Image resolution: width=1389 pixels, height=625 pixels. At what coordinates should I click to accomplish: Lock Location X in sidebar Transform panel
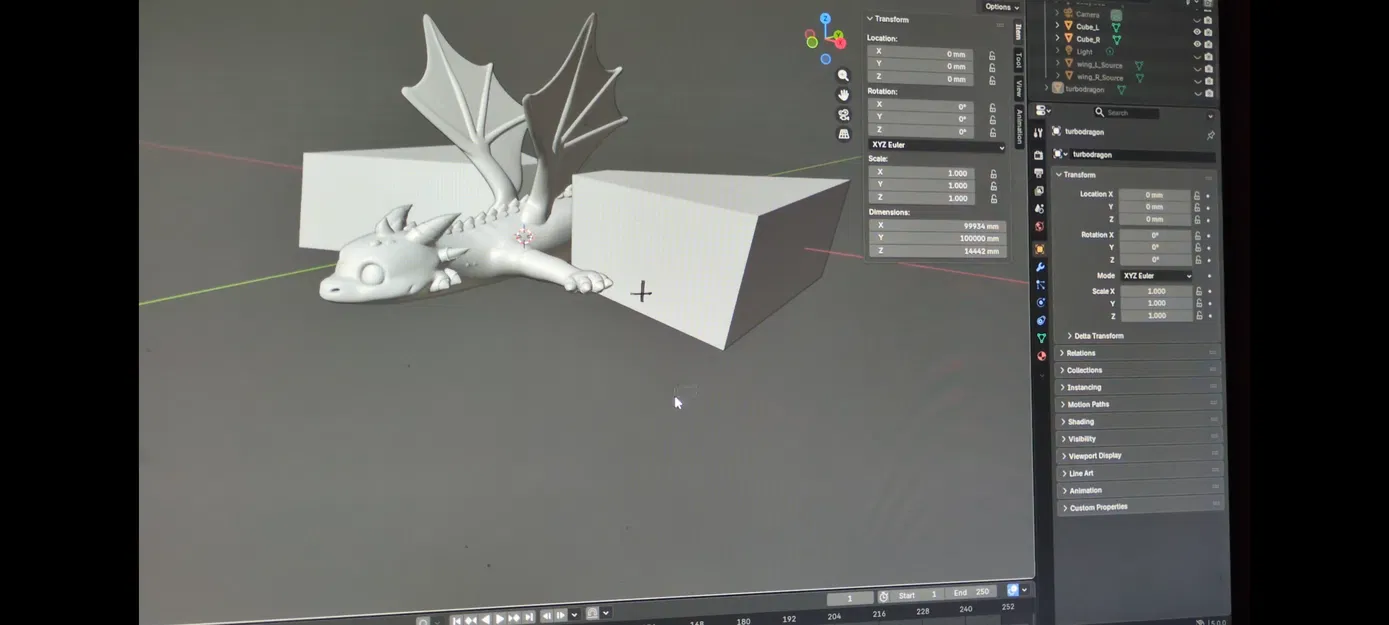pos(992,55)
